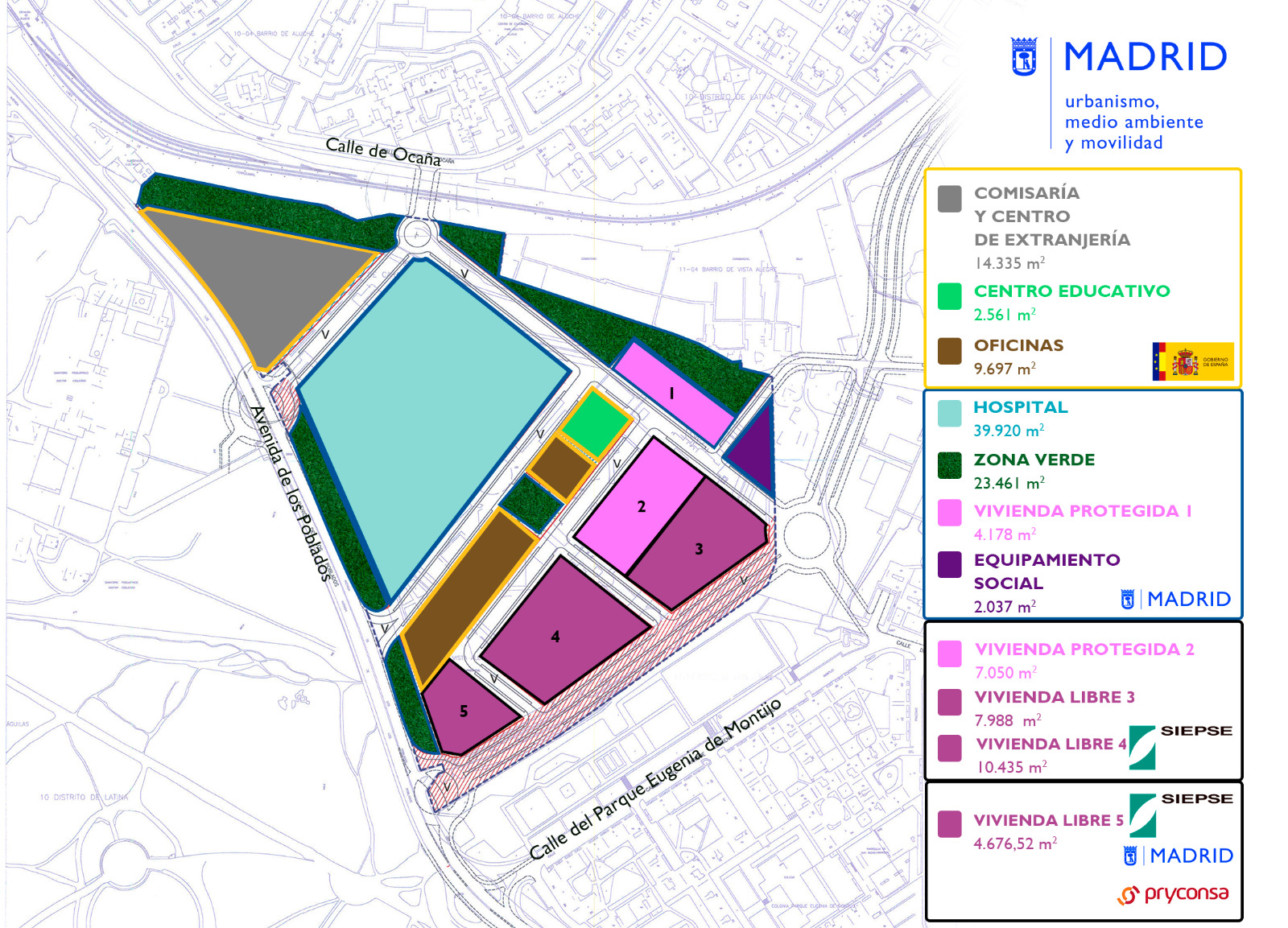Click the purple Equipamiento Social swatch
Image resolution: width=1288 pixels, height=928 pixels.
click(x=950, y=564)
